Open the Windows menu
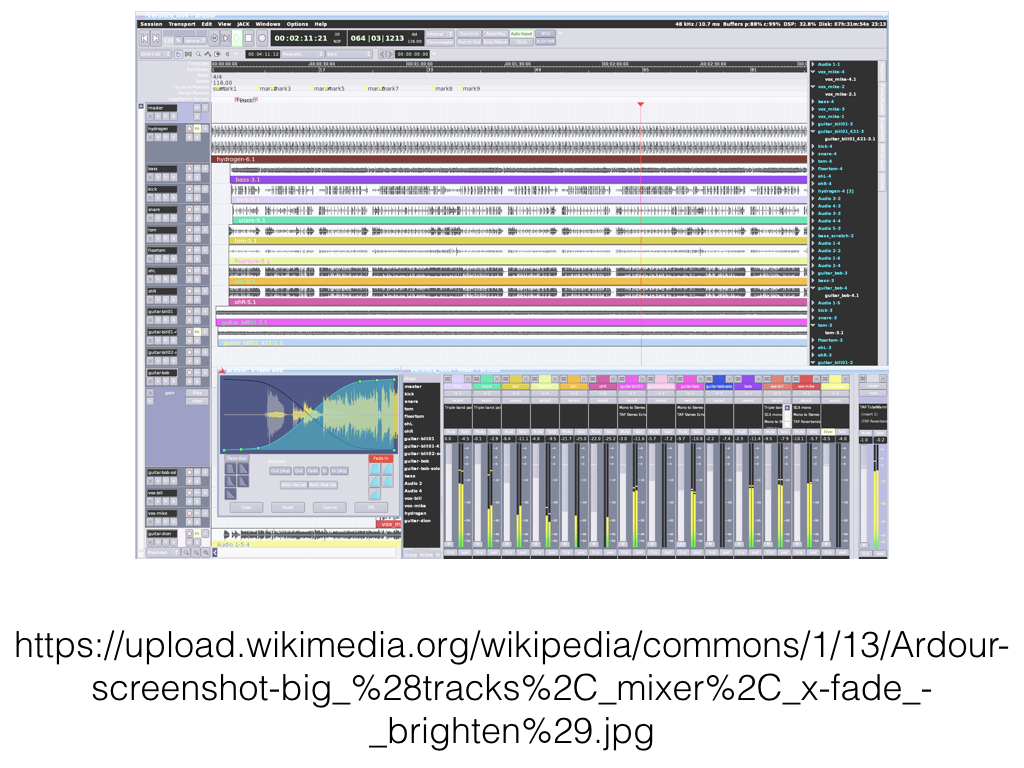 click(268, 24)
